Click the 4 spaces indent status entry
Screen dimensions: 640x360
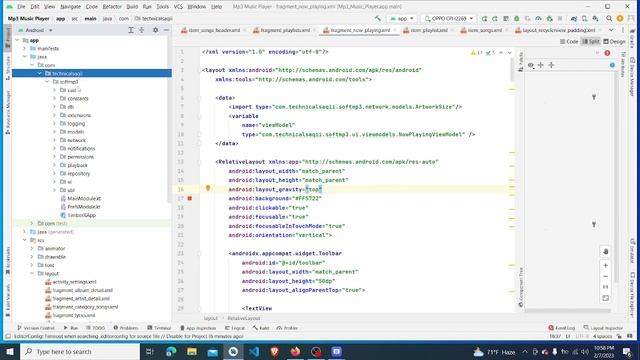click(602, 336)
